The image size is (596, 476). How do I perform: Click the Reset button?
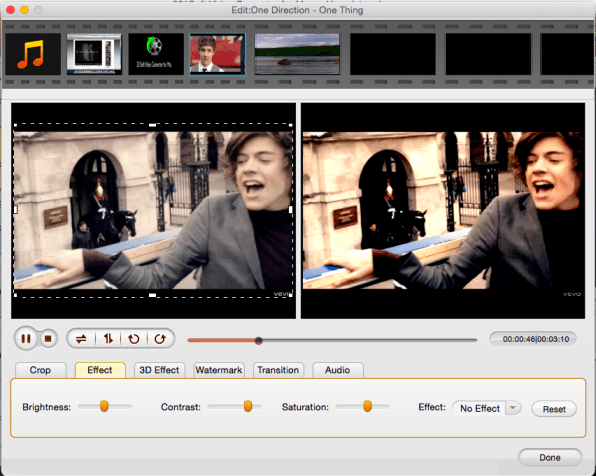tap(554, 409)
